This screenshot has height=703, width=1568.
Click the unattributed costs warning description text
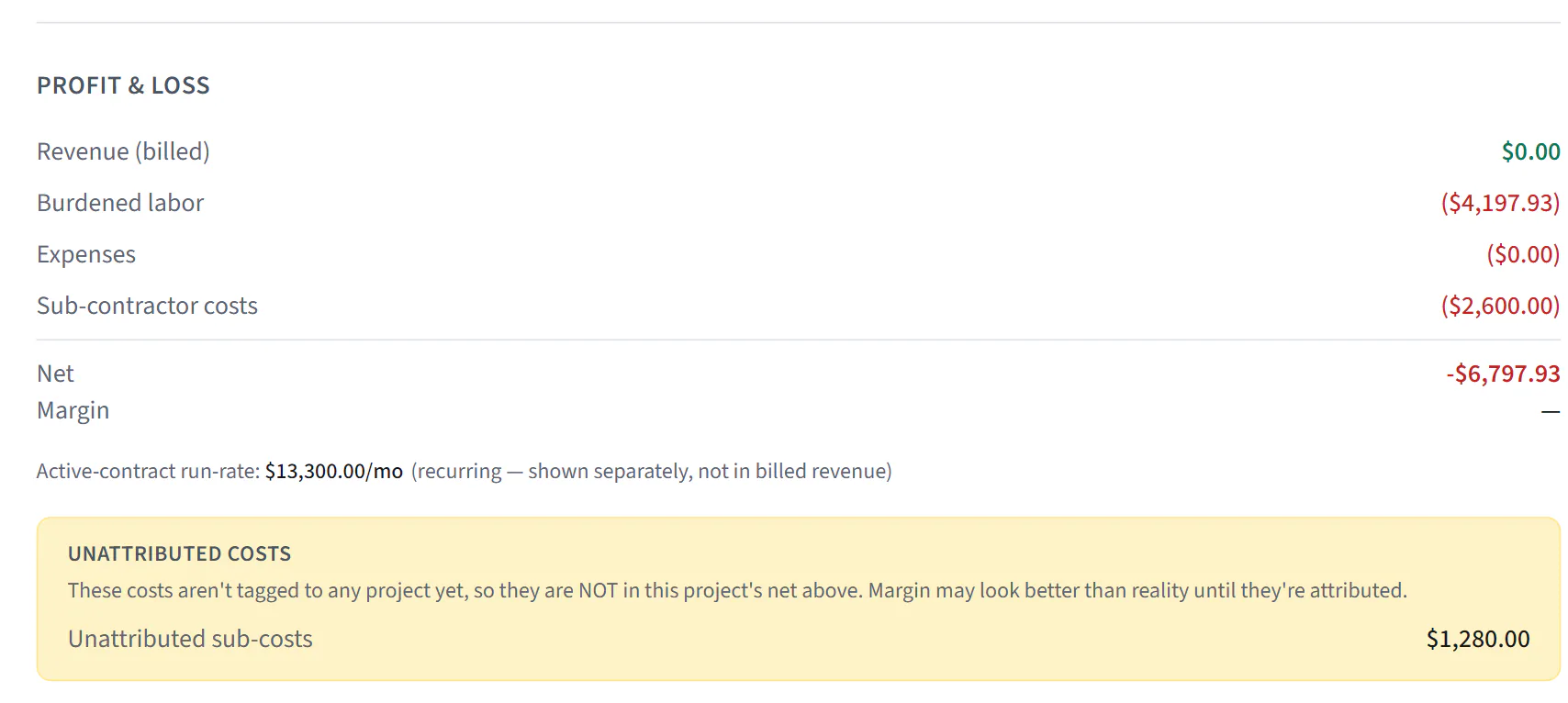point(737,590)
